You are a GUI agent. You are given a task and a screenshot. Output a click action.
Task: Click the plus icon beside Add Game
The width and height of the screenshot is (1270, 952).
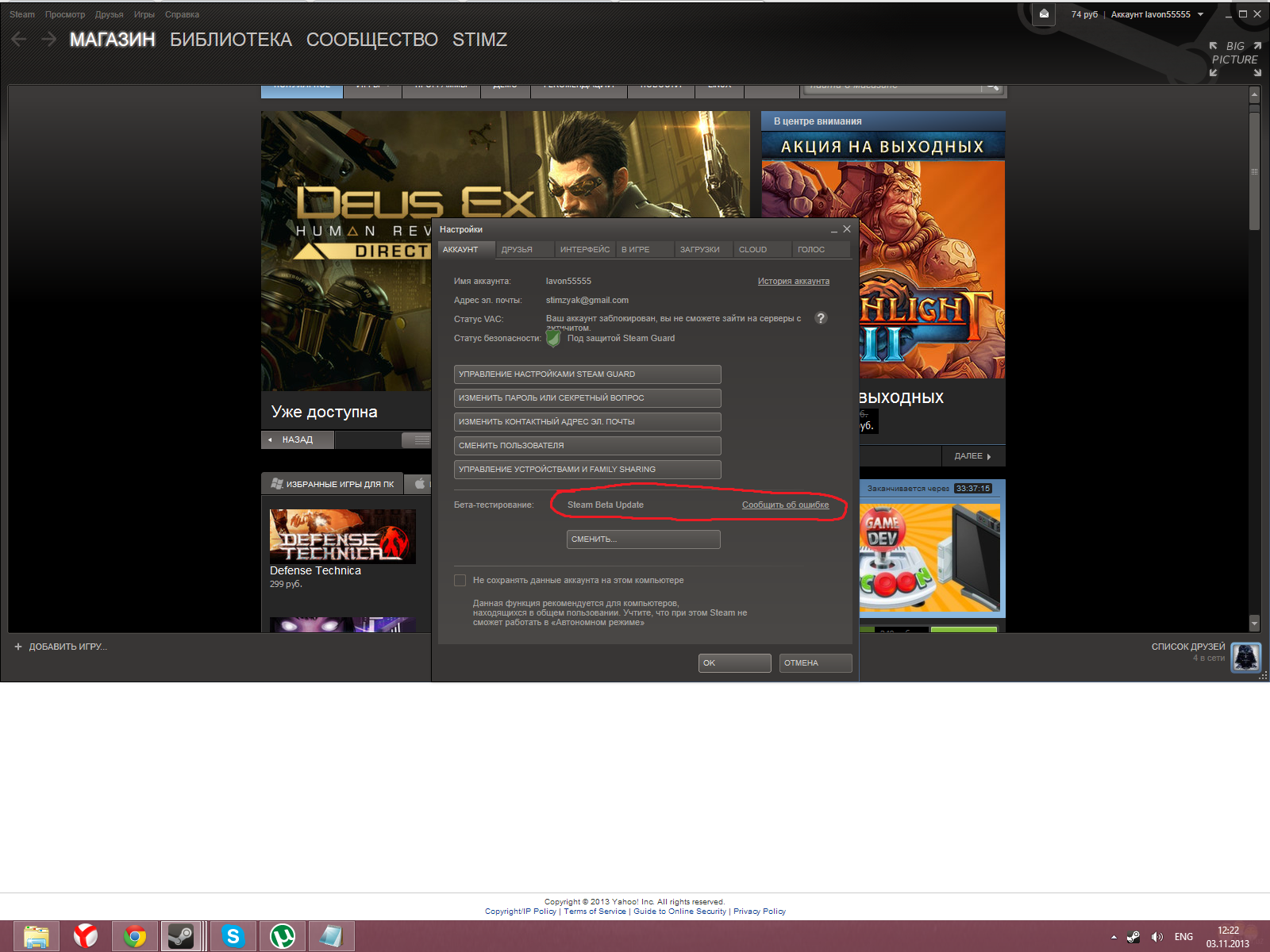pos(18,647)
